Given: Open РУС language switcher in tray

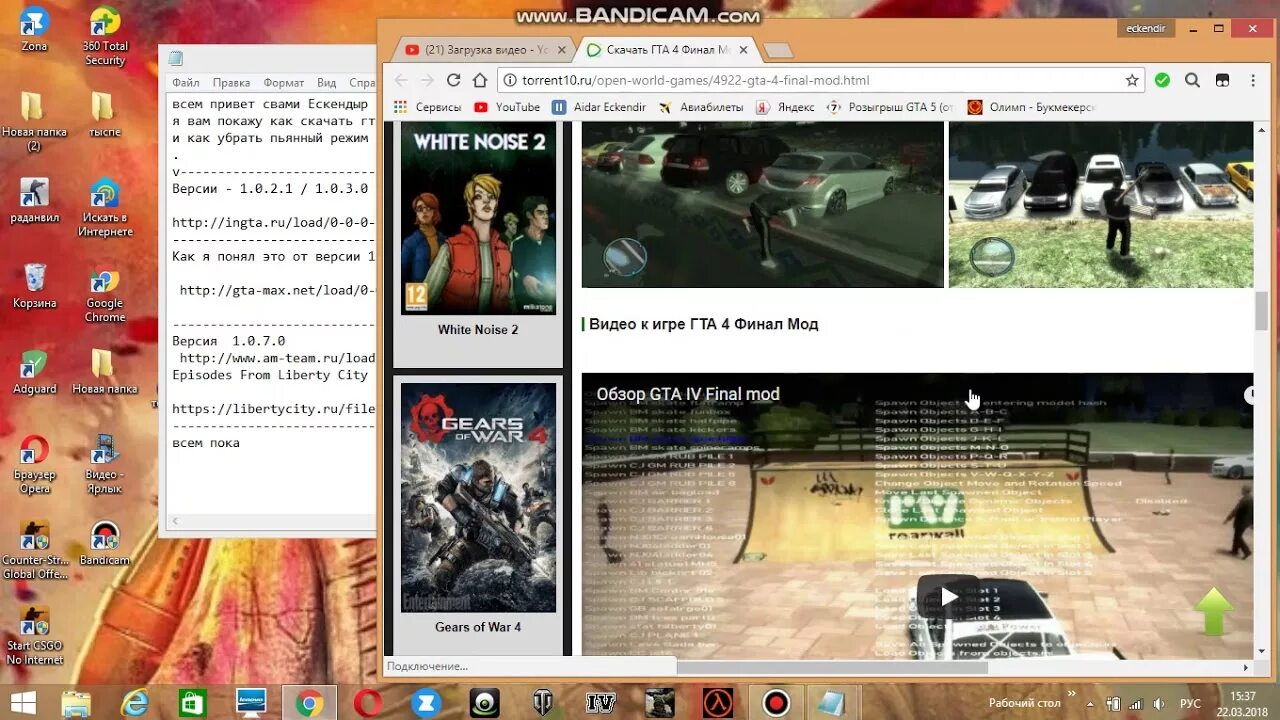Looking at the screenshot, I should coord(1190,703).
